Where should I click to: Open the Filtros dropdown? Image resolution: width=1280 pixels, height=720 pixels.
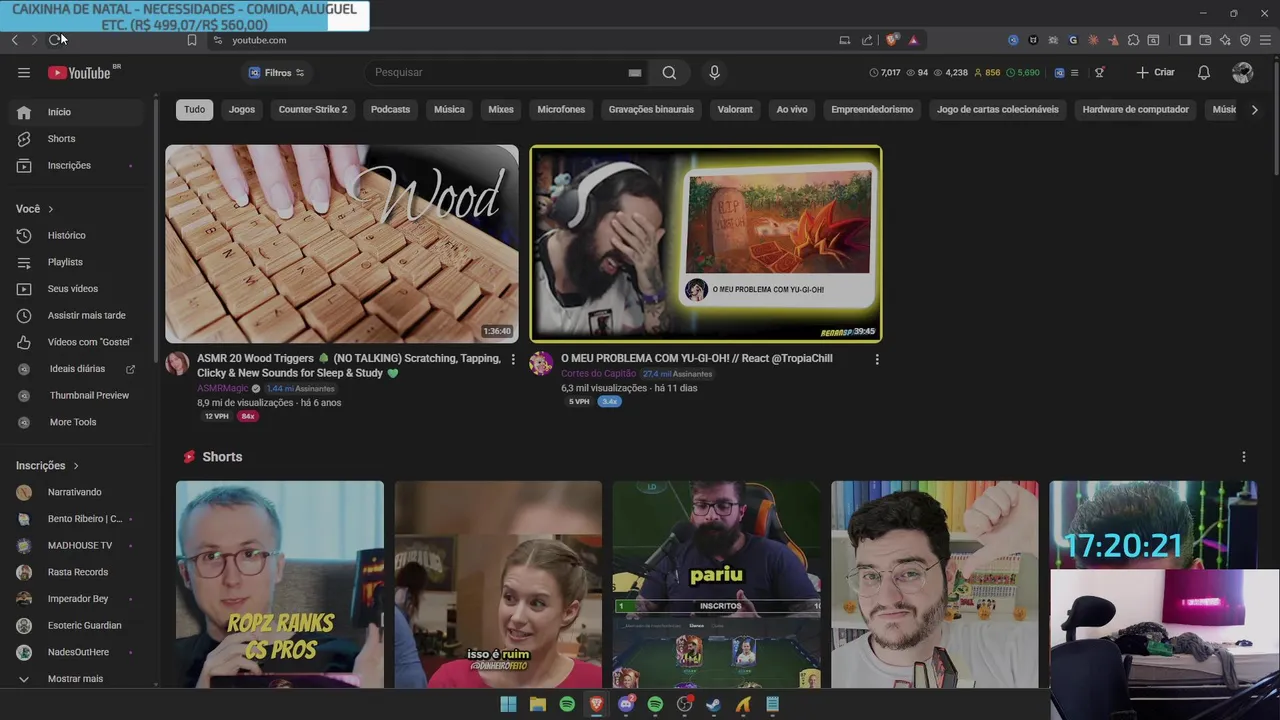(x=276, y=72)
